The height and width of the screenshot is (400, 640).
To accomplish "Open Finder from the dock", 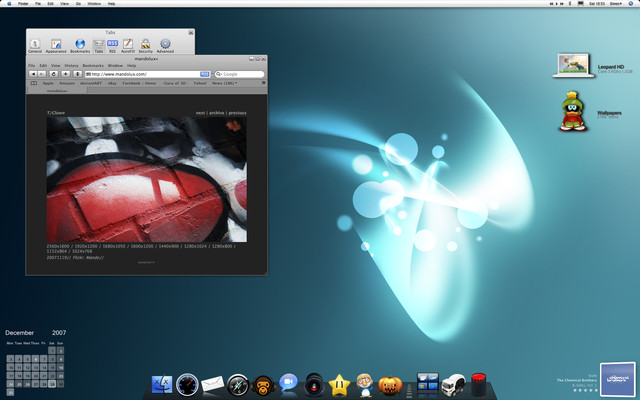I will tap(162, 384).
